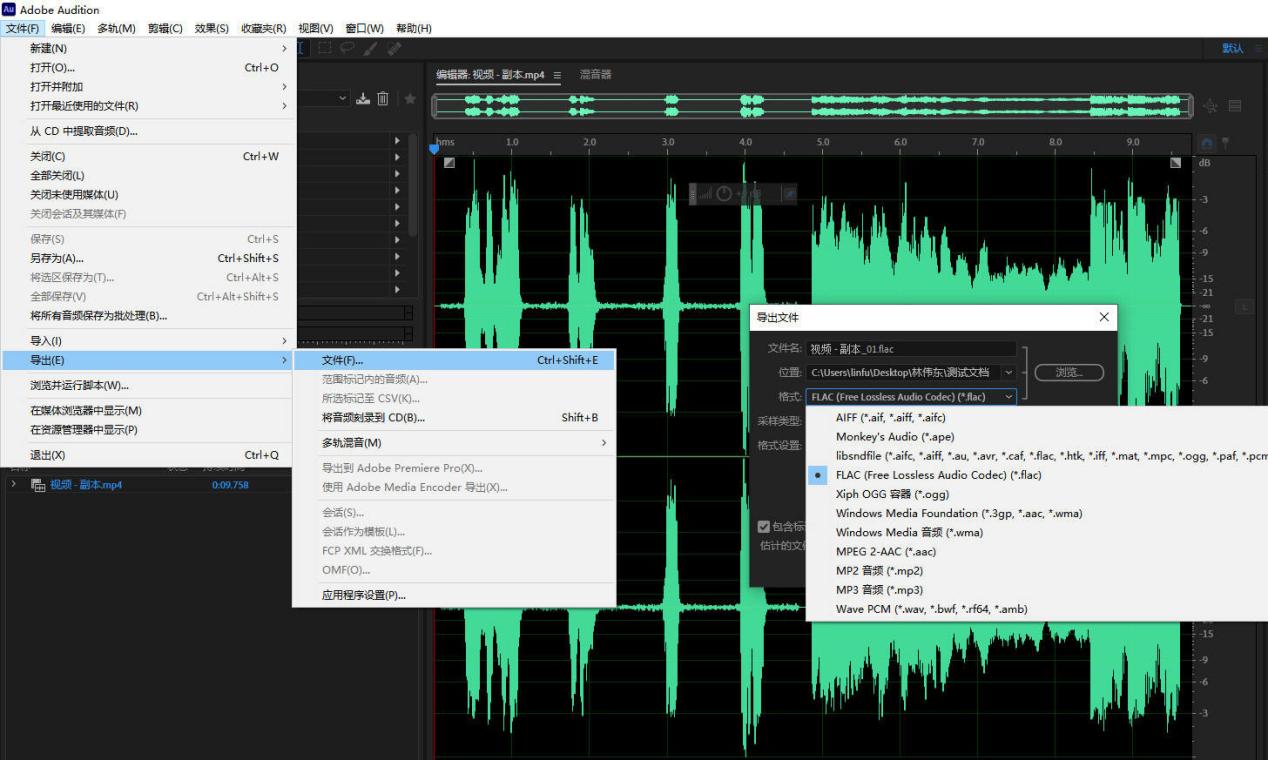Choose 导出(E) in File menu
The height and width of the screenshot is (760, 1268).
pyautogui.click(x=148, y=360)
